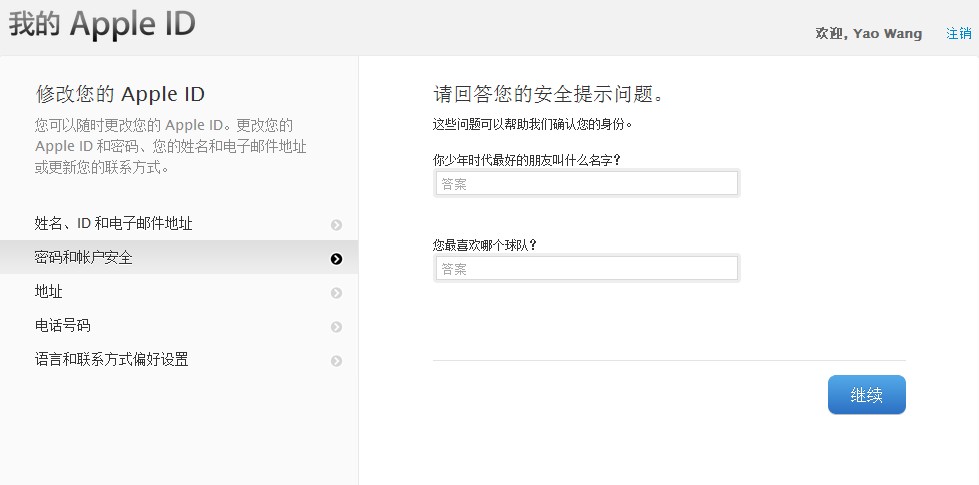Select 密码和帐户安全 in sidebar
This screenshot has width=979, height=485.
83,258
